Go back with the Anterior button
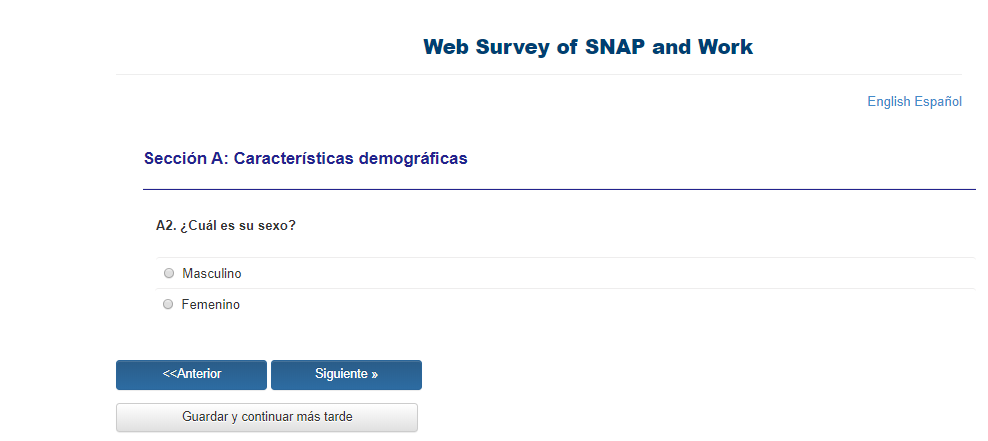Screen dimensions: 988x441 pos(191,374)
